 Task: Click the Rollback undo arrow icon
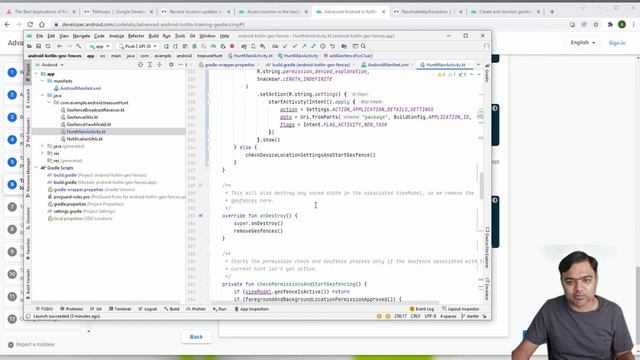coord(333,46)
